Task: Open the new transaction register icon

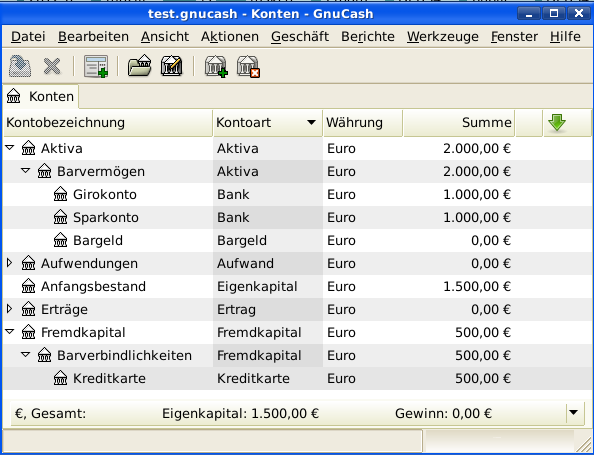Action: pyautogui.click(x=96, y=66)
